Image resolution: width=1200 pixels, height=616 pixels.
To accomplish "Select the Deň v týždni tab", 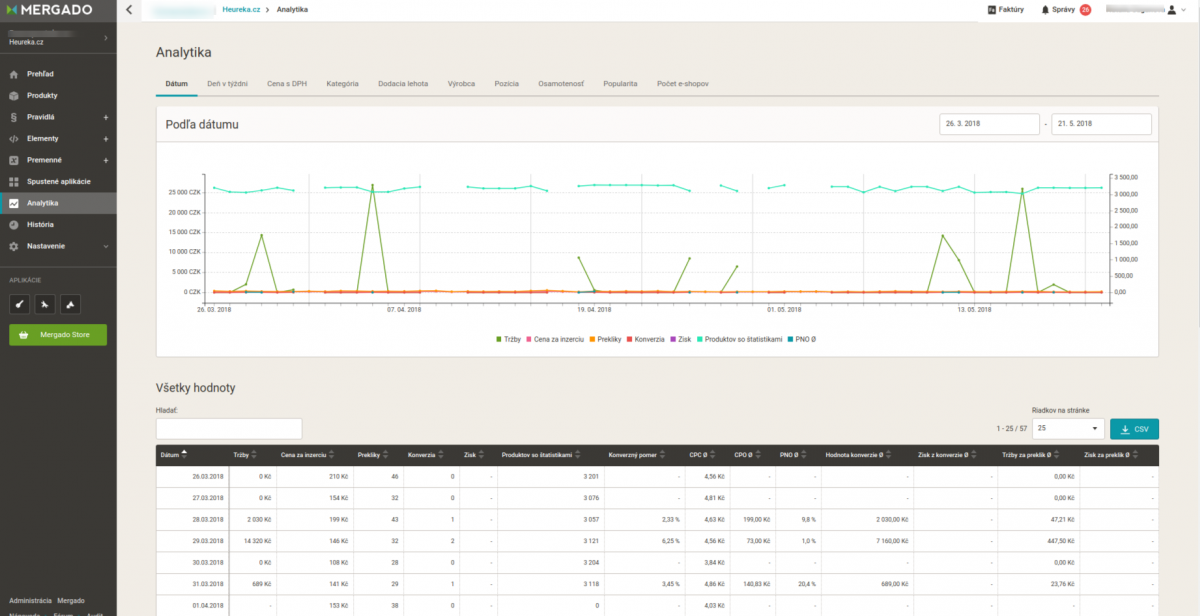I will pos(227,84).
